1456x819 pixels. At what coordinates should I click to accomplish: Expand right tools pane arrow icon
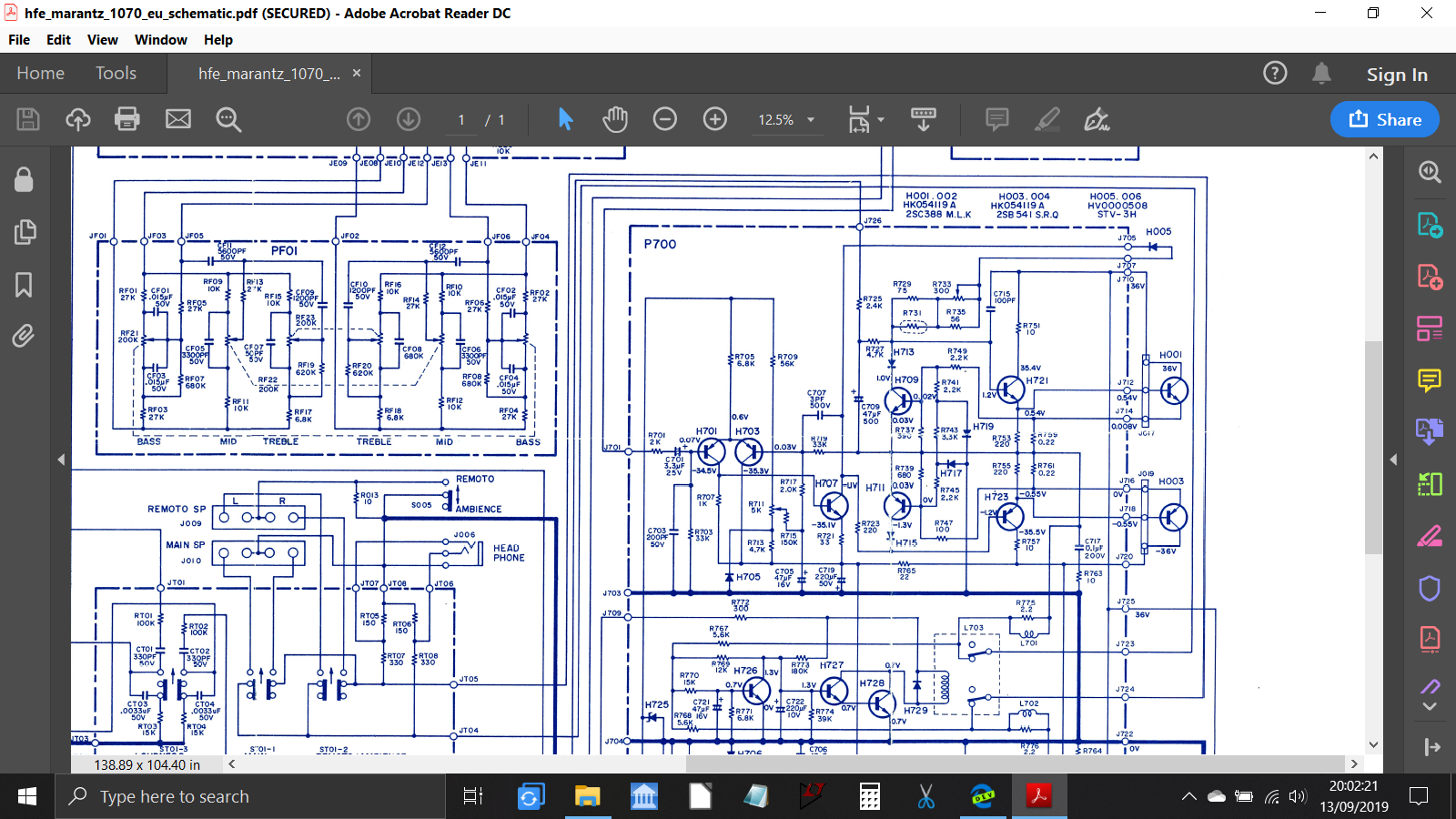click(1431, 747)
